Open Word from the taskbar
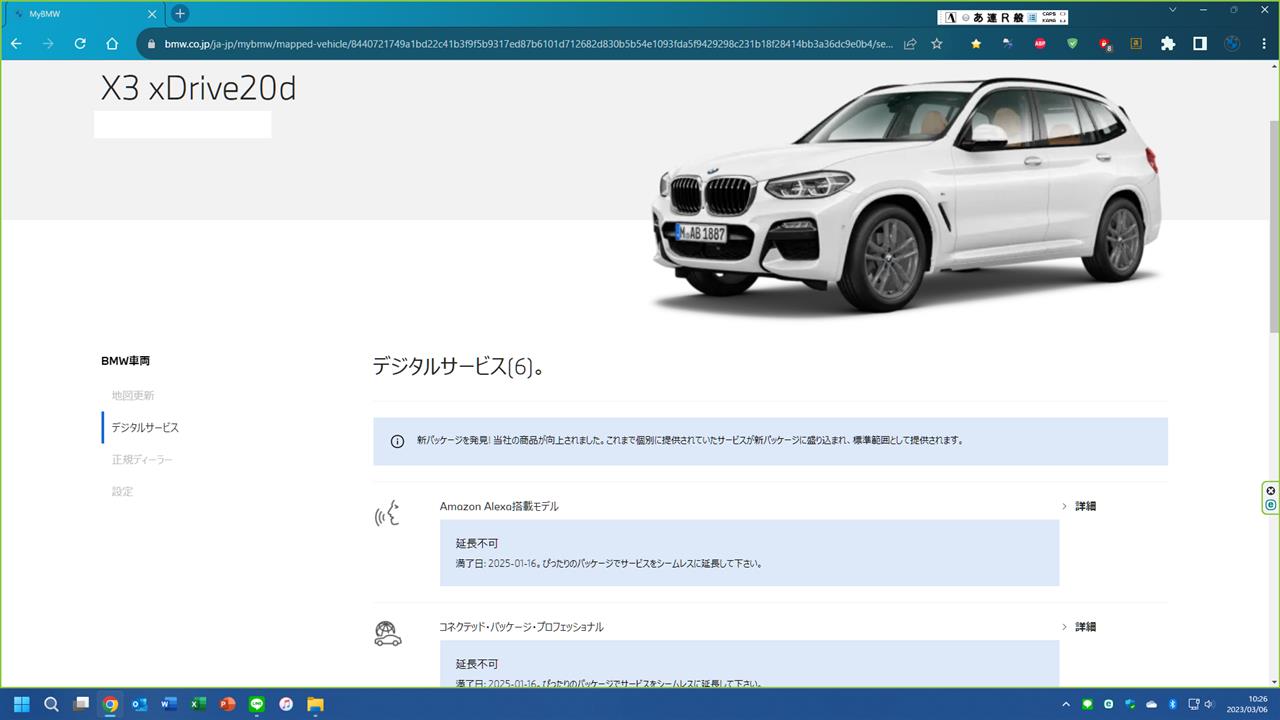The height and width of the screenshot is (720, 1280). coord(168,704)
